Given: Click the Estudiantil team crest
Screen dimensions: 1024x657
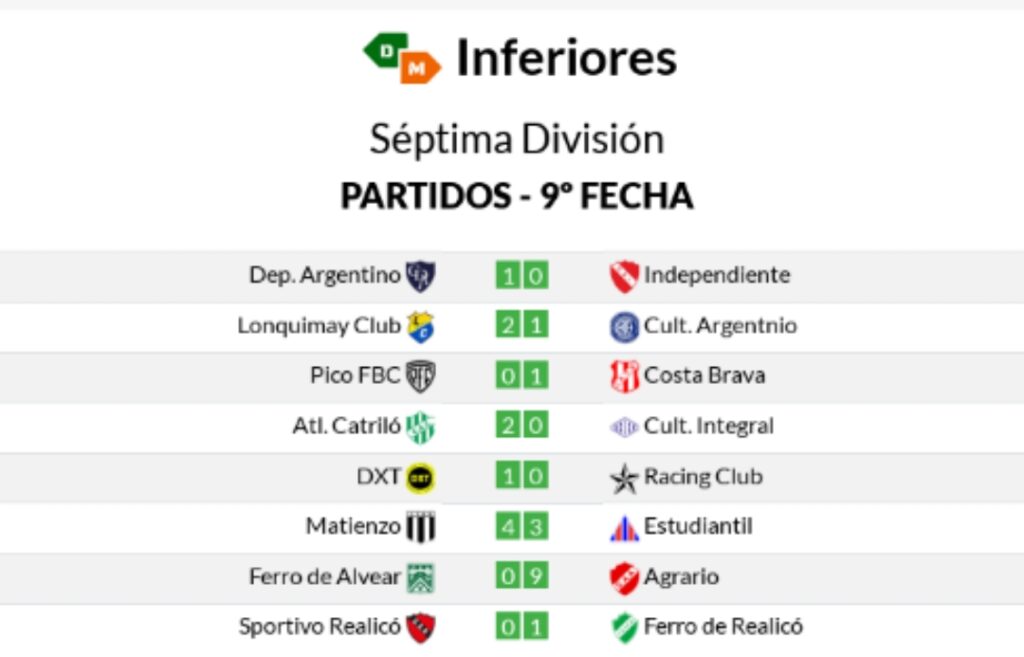Looking at the screenshot, I should (x=624, y=528).
